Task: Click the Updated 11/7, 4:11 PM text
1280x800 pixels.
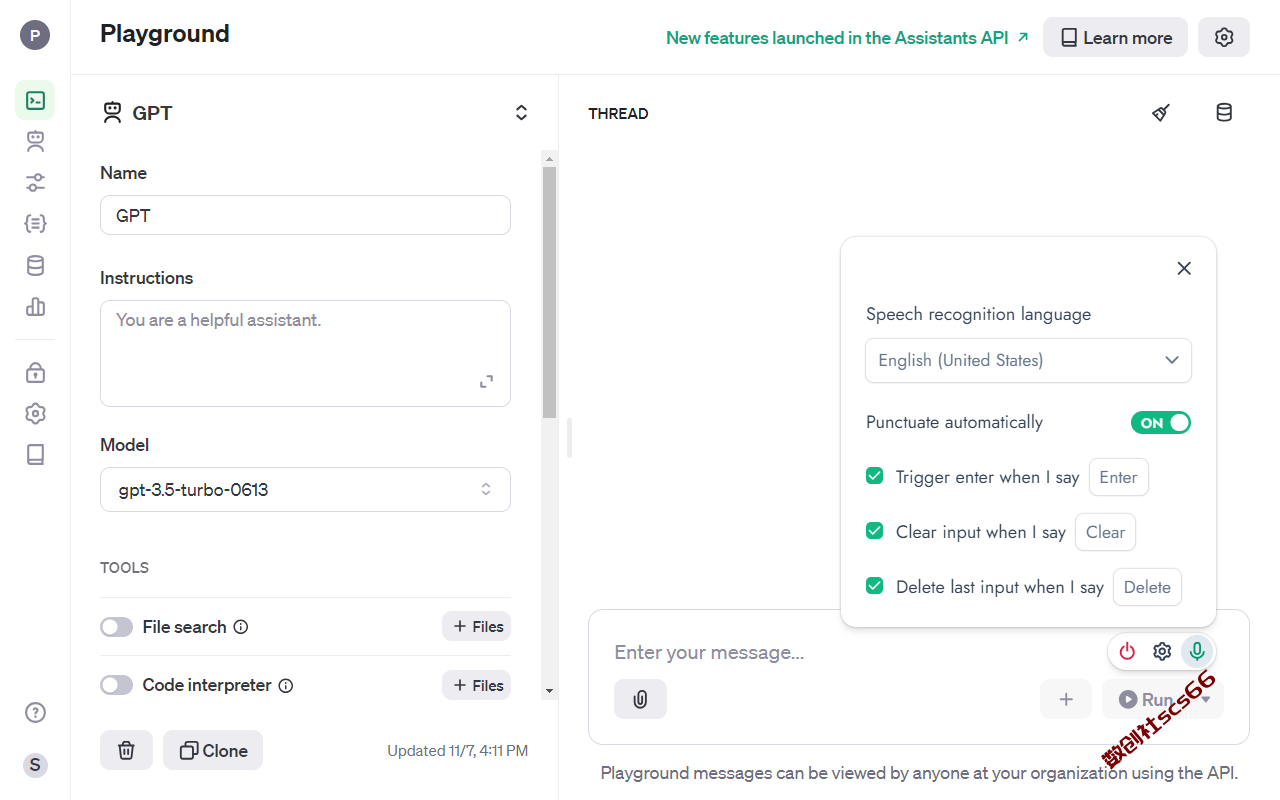Action: pos(457,750)
